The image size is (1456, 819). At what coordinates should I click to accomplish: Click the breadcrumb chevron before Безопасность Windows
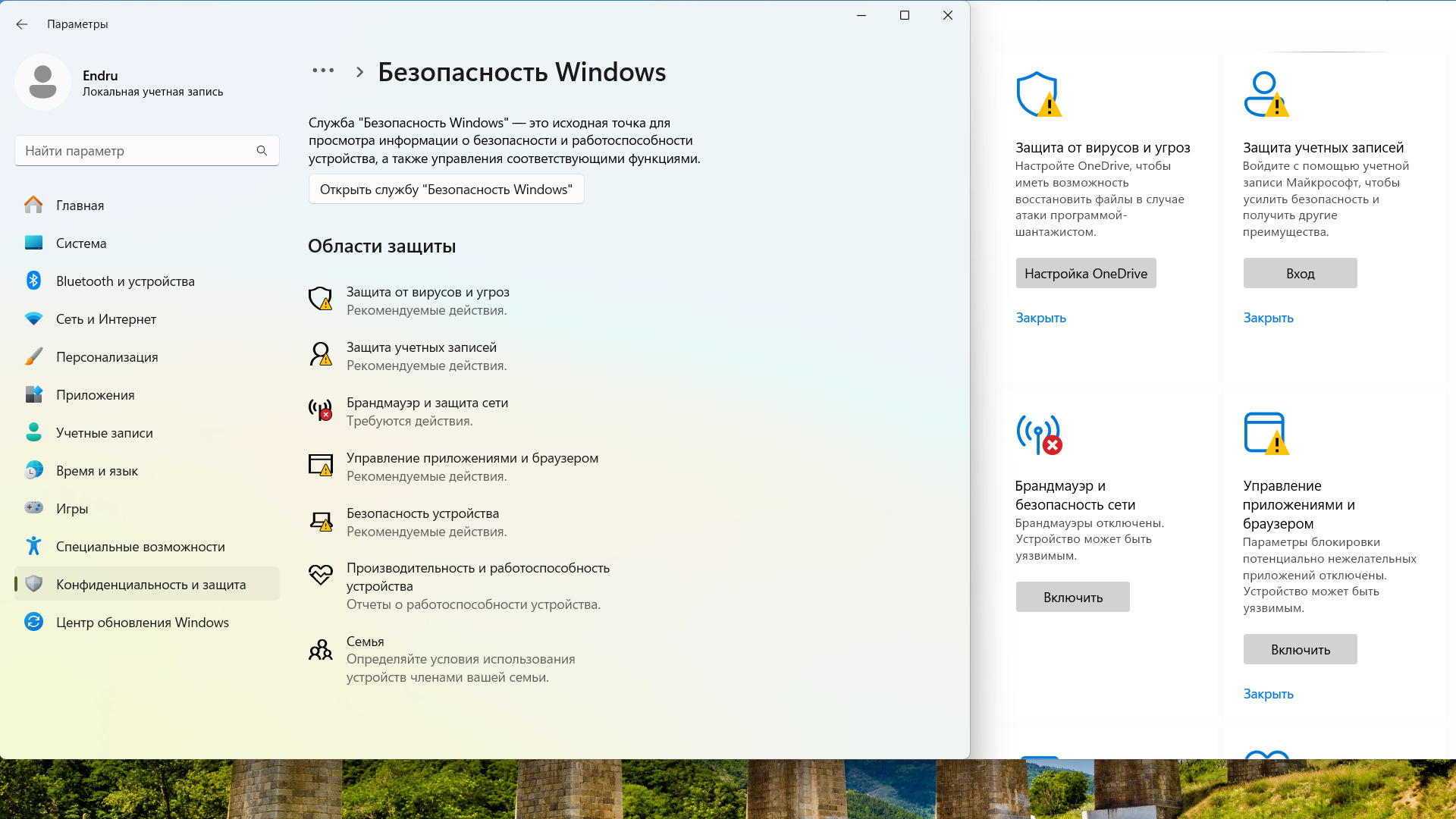(360, 72)
